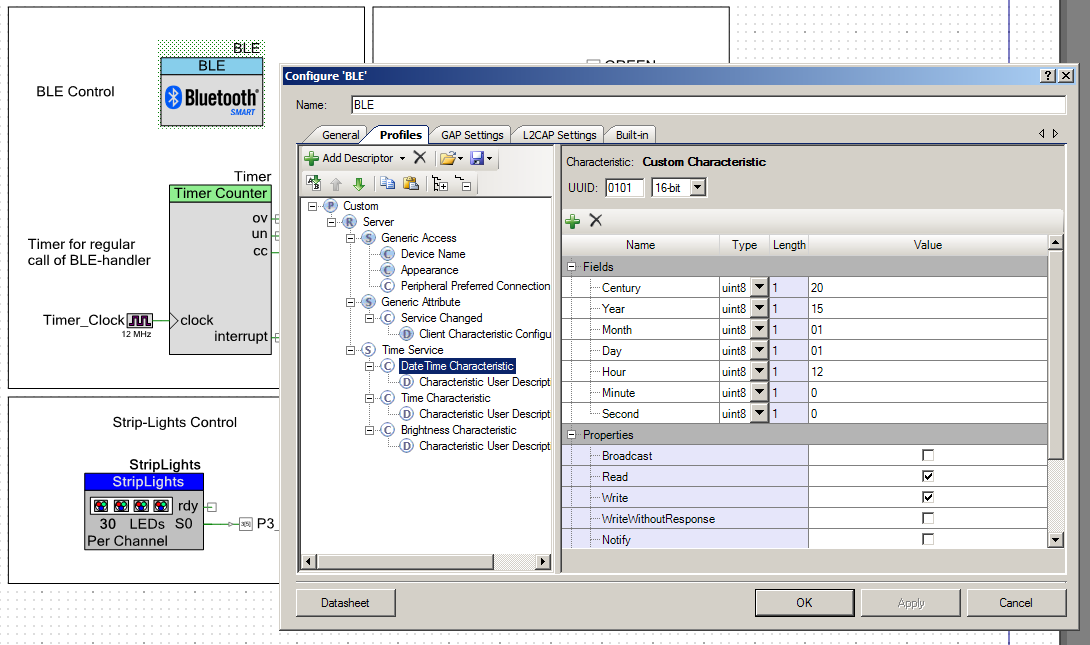Click the Bluetooth Smart BLE component in the schematic
The height and width of the screenshot is (645, 1090).
click(x=212, y=92)
